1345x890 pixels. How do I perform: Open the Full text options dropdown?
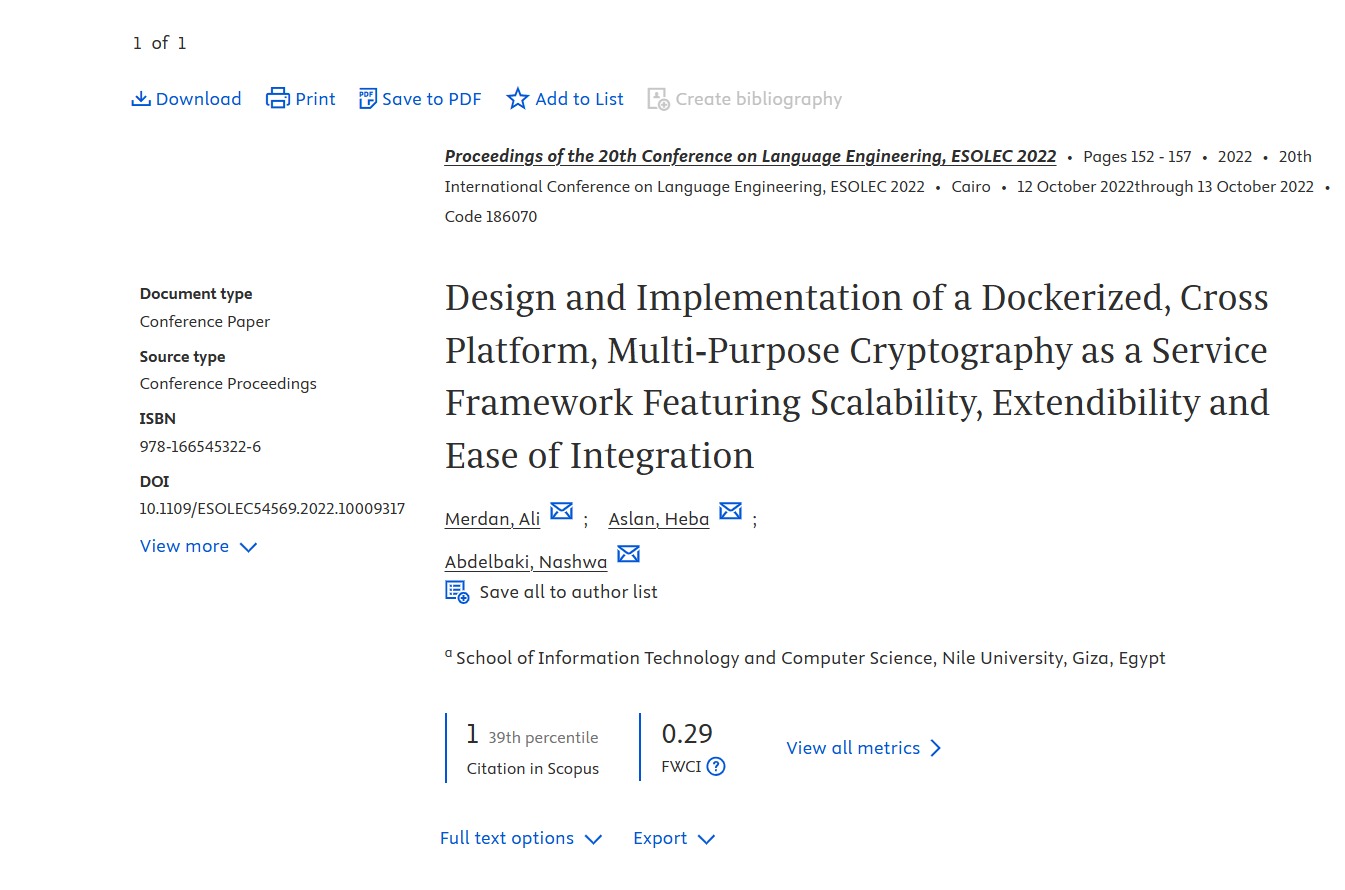coord(520,838)
